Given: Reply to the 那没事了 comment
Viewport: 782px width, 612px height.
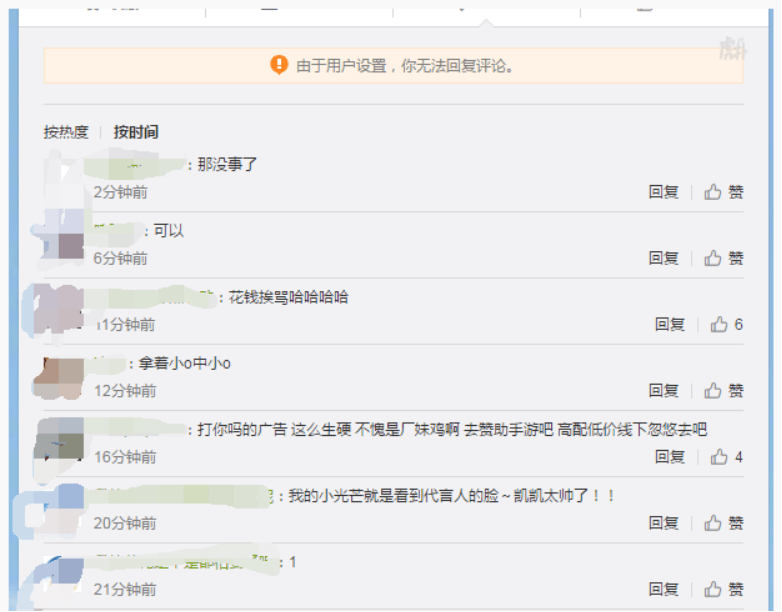Looking at the screenshot, I should point(663,192).
